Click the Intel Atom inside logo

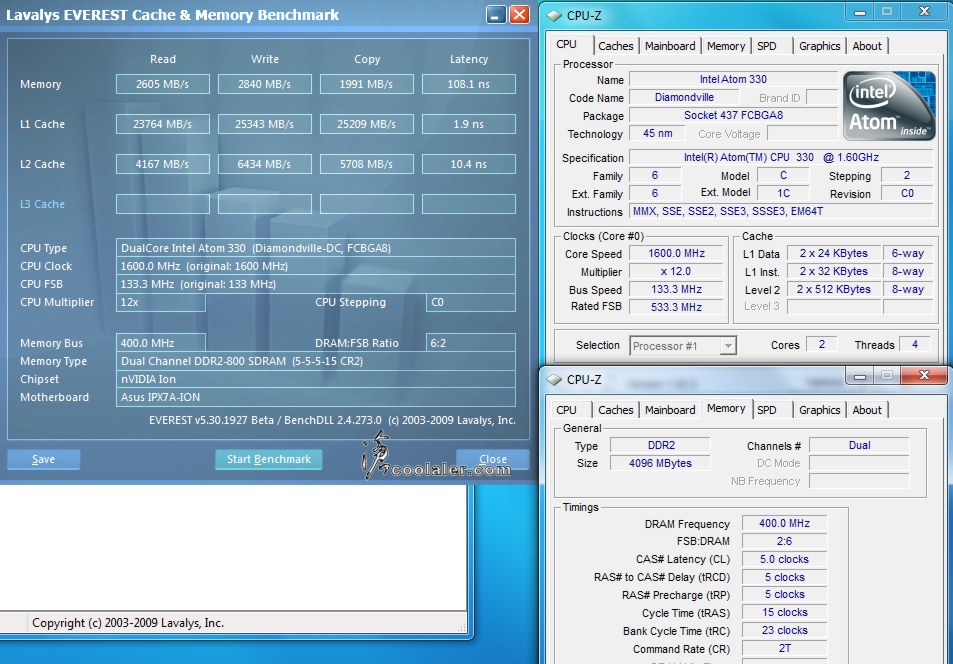coord(889,106)
